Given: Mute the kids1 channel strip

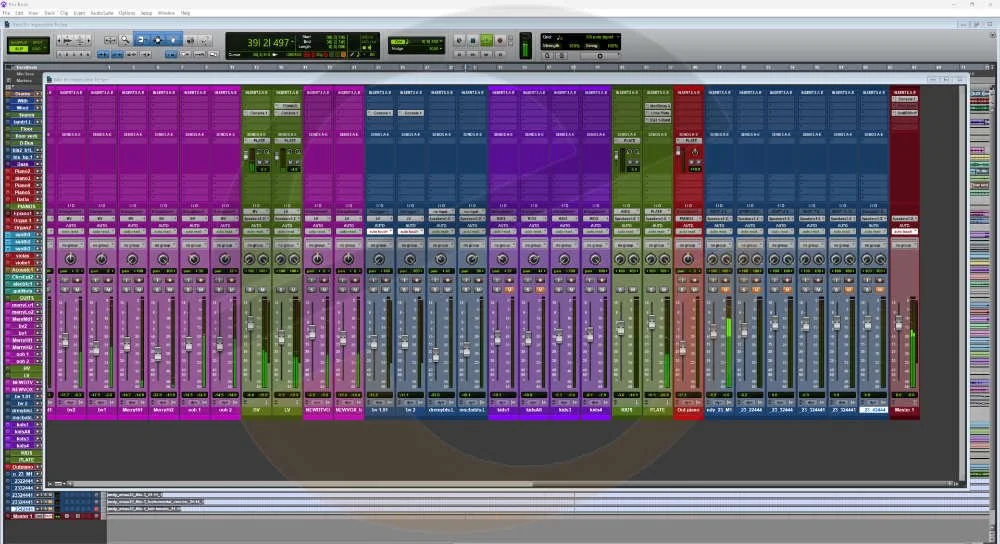Looking at the screenshot, I should click(x=508, y=289).
